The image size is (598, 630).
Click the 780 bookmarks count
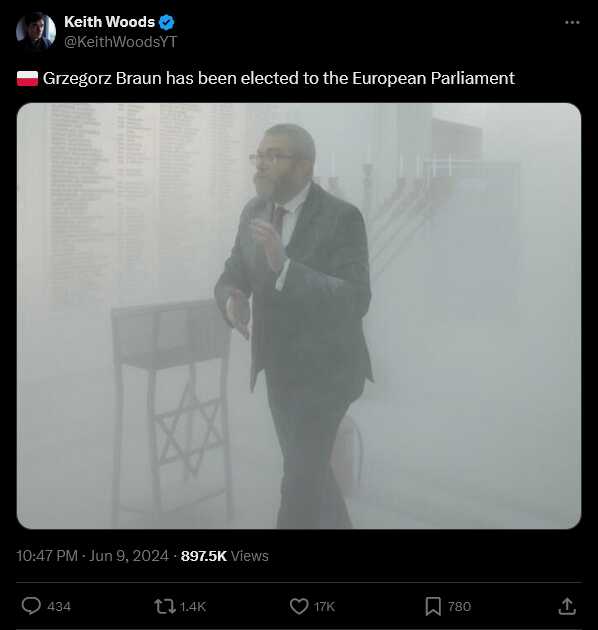click(x=459, y=606)
